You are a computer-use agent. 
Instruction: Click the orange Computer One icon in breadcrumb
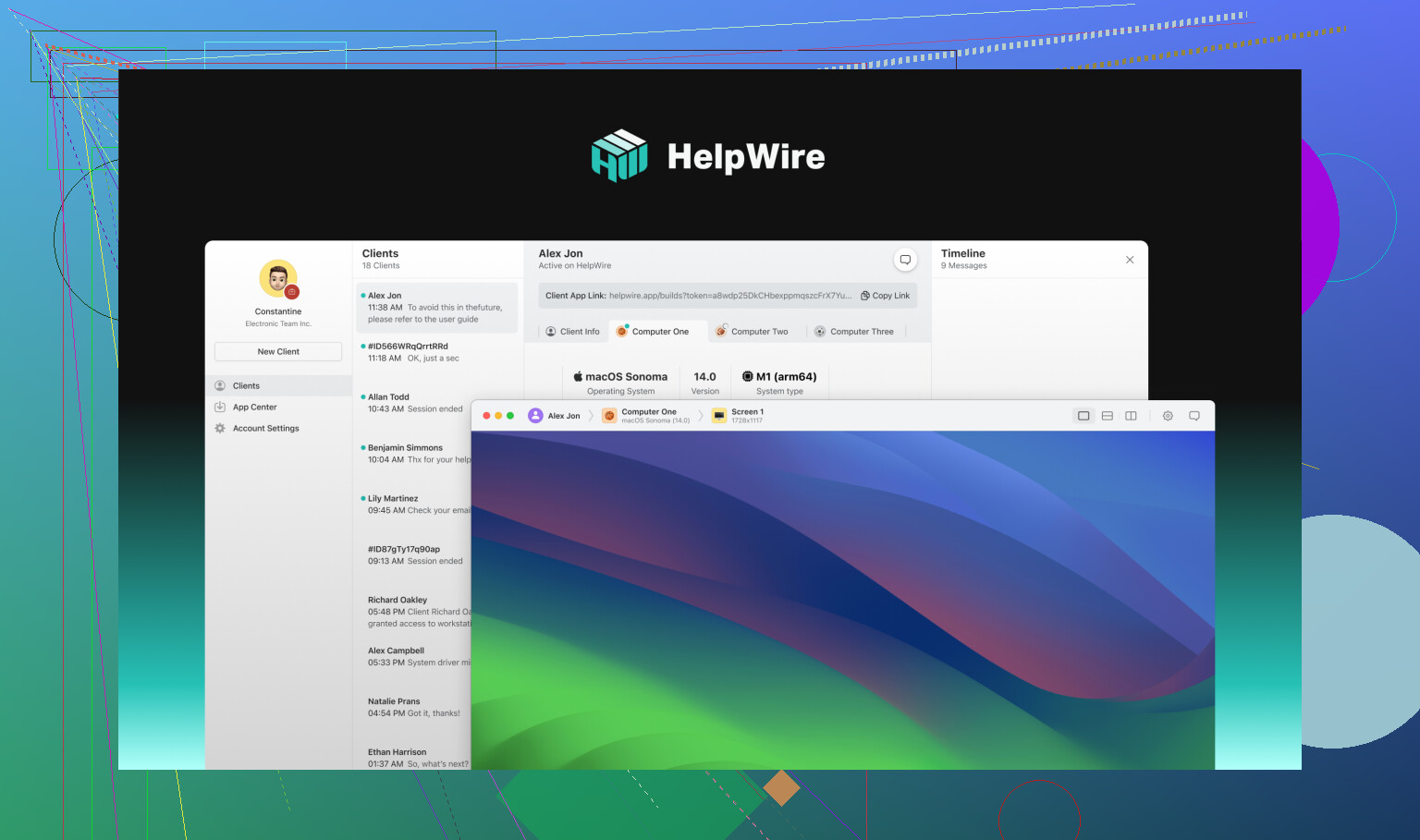pyautogui.click(x=609, y=416)
